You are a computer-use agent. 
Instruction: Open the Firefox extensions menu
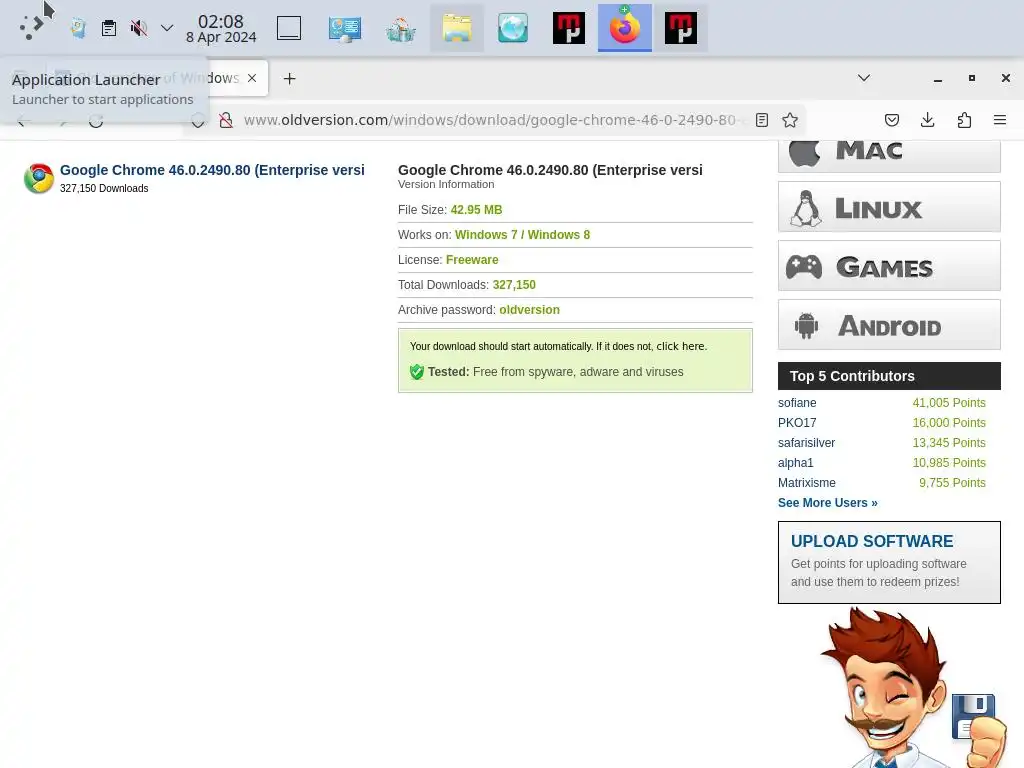(x=964, y=120)
